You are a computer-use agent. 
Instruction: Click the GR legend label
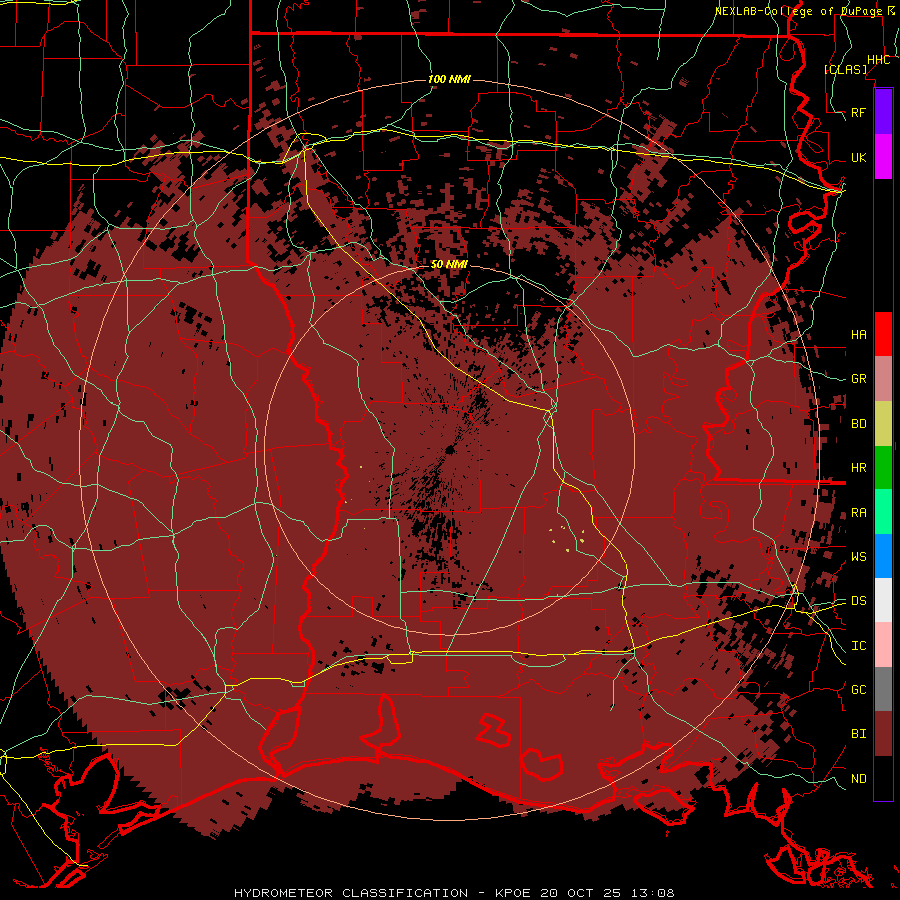click(858, 379)
